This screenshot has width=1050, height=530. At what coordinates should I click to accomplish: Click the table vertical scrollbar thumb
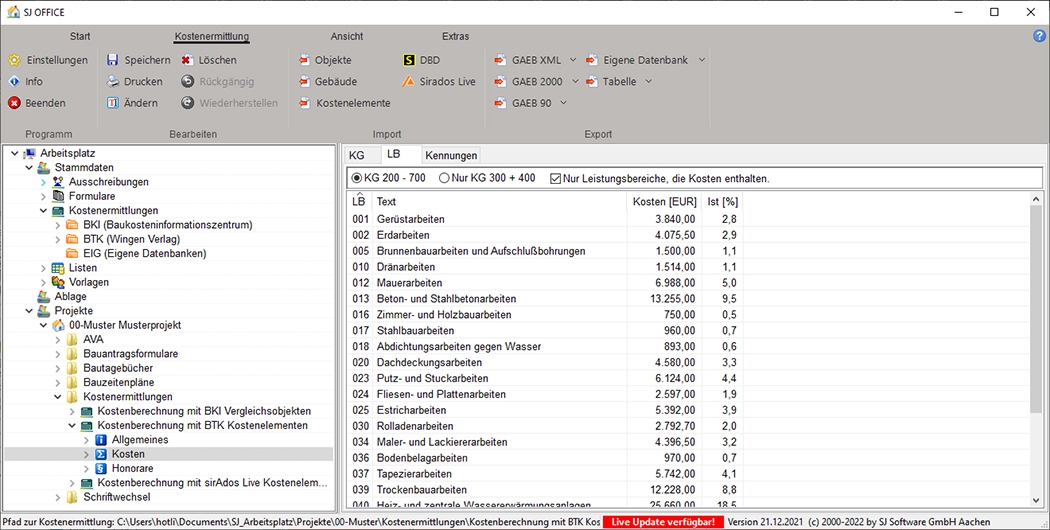point(1036,308)
